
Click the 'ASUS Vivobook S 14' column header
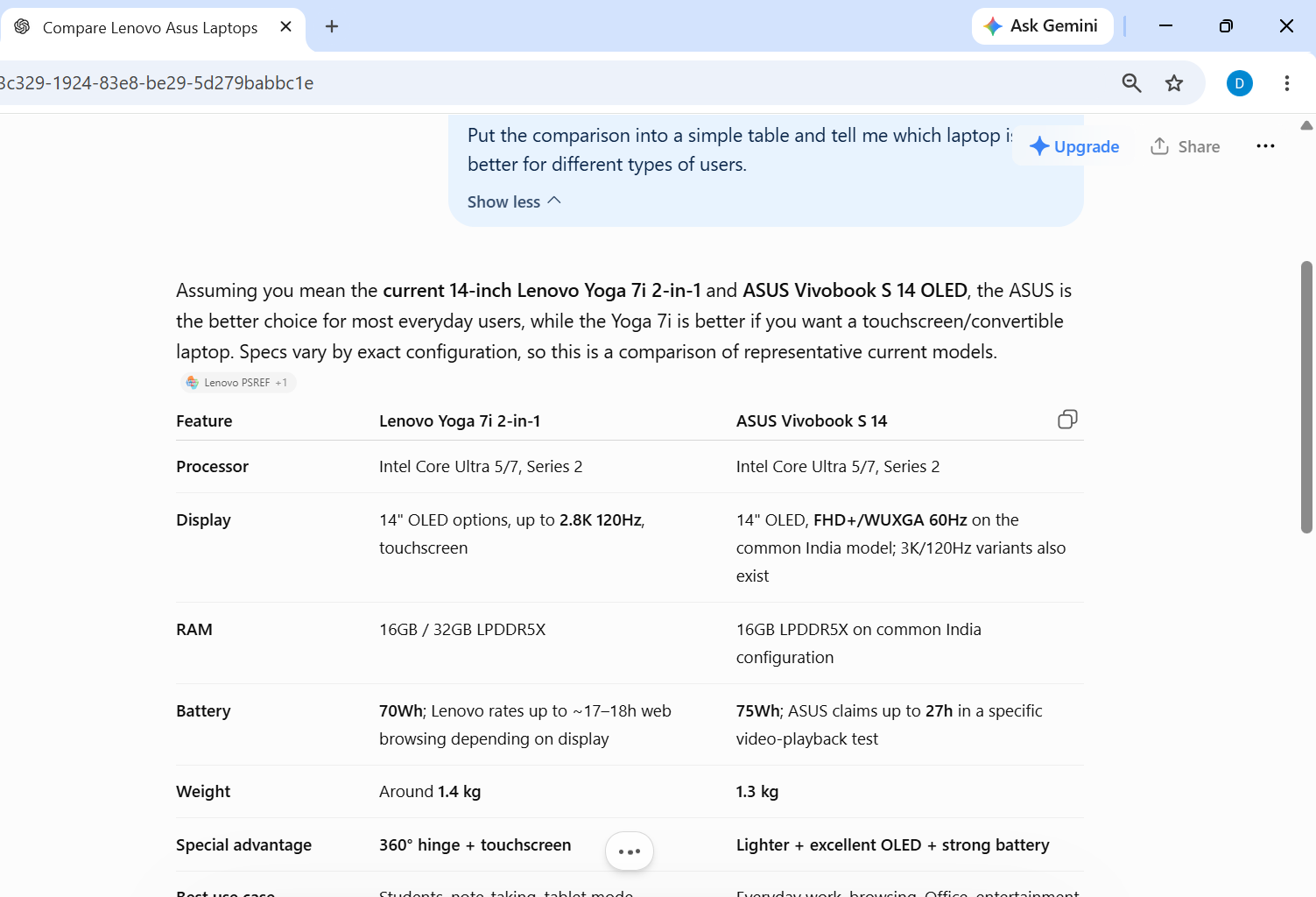pyautogui.click(x=812, y=421)
